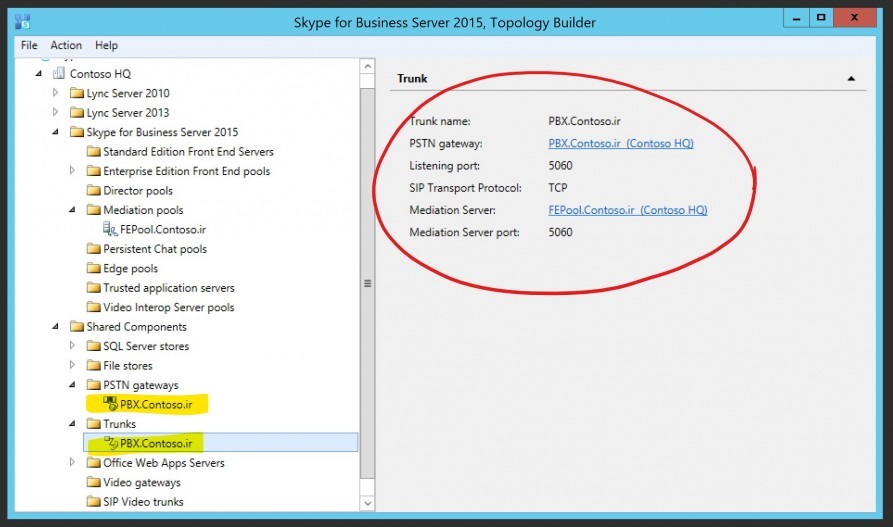The height and width of the screenshot is (527, 893).
Task: Collapse the Trunks node
Action: (72, 423)
